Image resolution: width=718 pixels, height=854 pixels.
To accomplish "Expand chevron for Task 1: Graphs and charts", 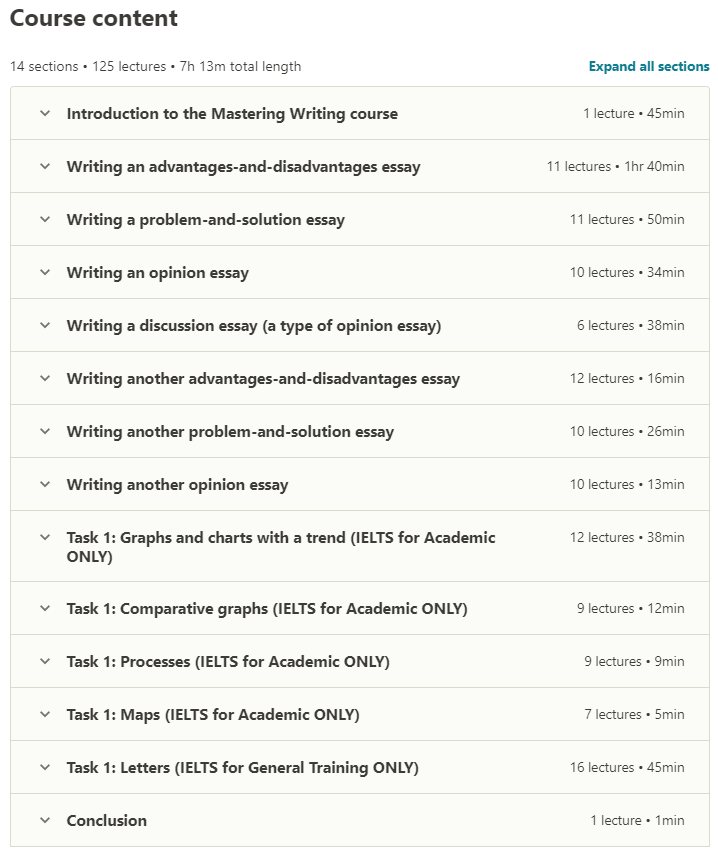I will 45,537.
